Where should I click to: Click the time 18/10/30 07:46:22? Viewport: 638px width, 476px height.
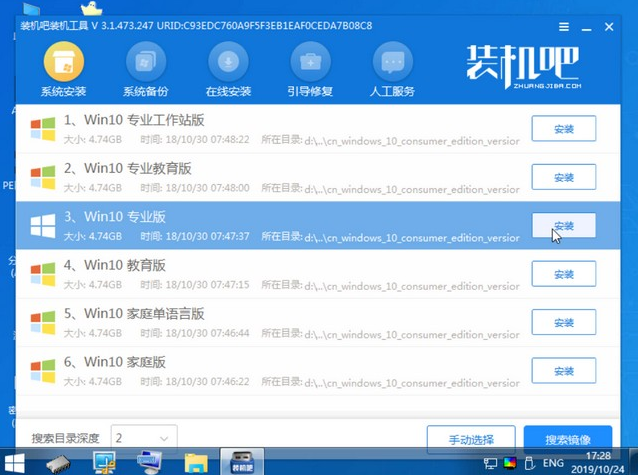click(x=207, y=382)
